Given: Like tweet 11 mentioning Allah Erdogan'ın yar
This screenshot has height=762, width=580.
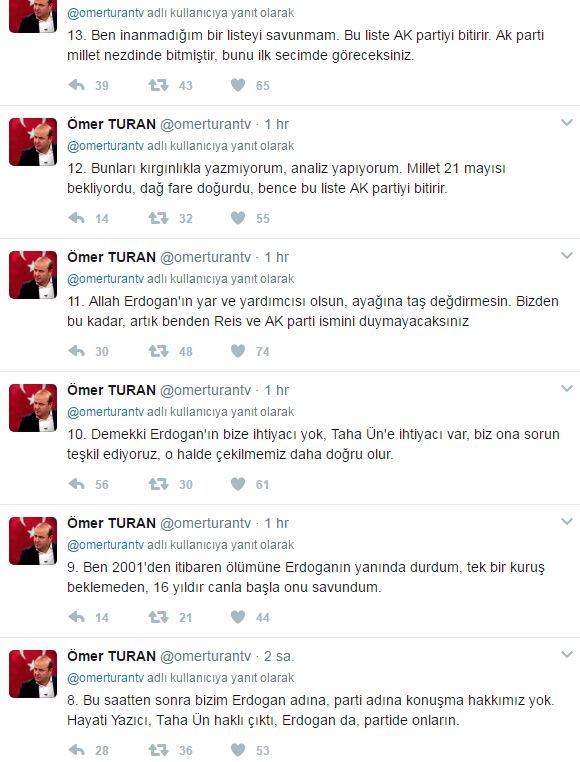Looking at the screenshot, I should (238, 351).
